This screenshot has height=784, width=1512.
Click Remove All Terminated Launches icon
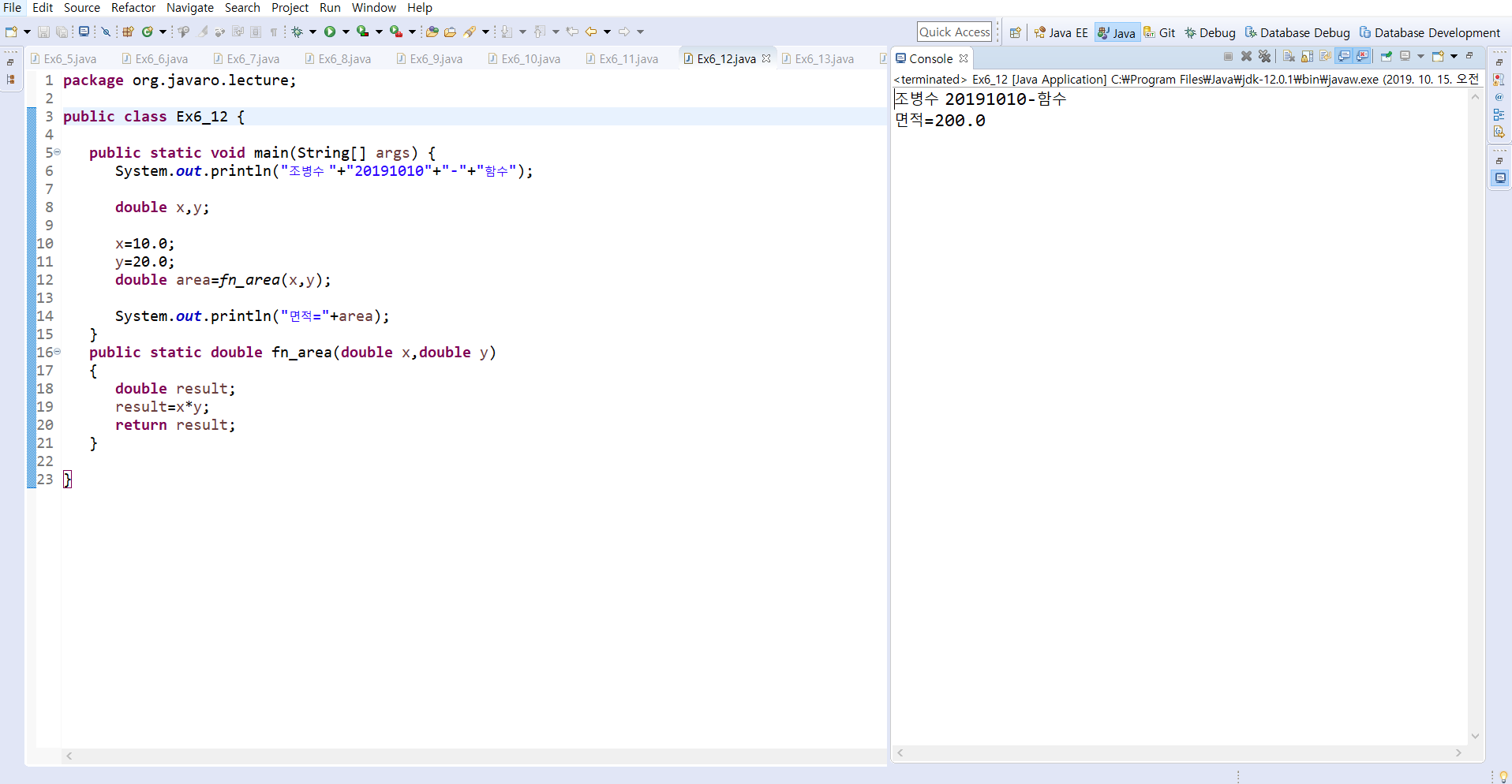tap(1264, 56)
